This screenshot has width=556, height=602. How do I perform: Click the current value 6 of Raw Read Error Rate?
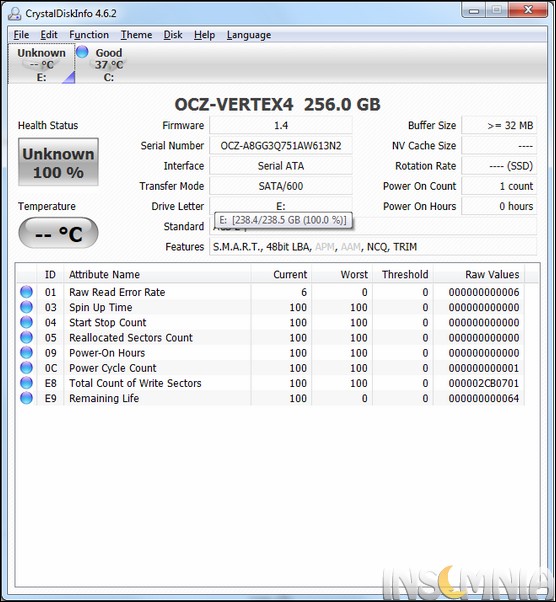pos(304,292)
